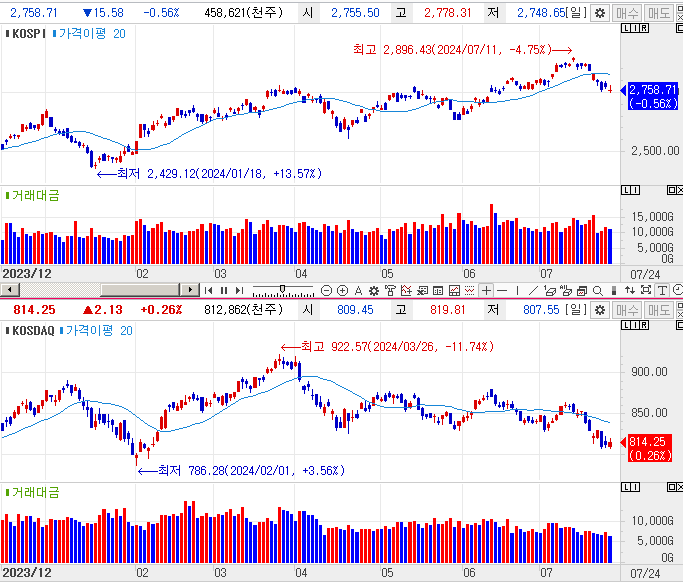
Task: Maximize the KOSPI 거래대금 panel
Action: point(672,190)
